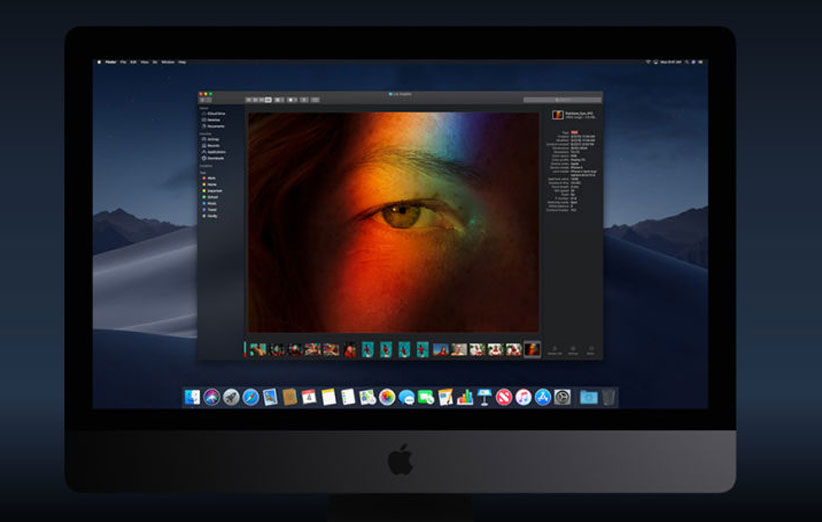822x522 pixels.
Task: Select Documents in Finder sidebar
Action: [x=213, y=126]
